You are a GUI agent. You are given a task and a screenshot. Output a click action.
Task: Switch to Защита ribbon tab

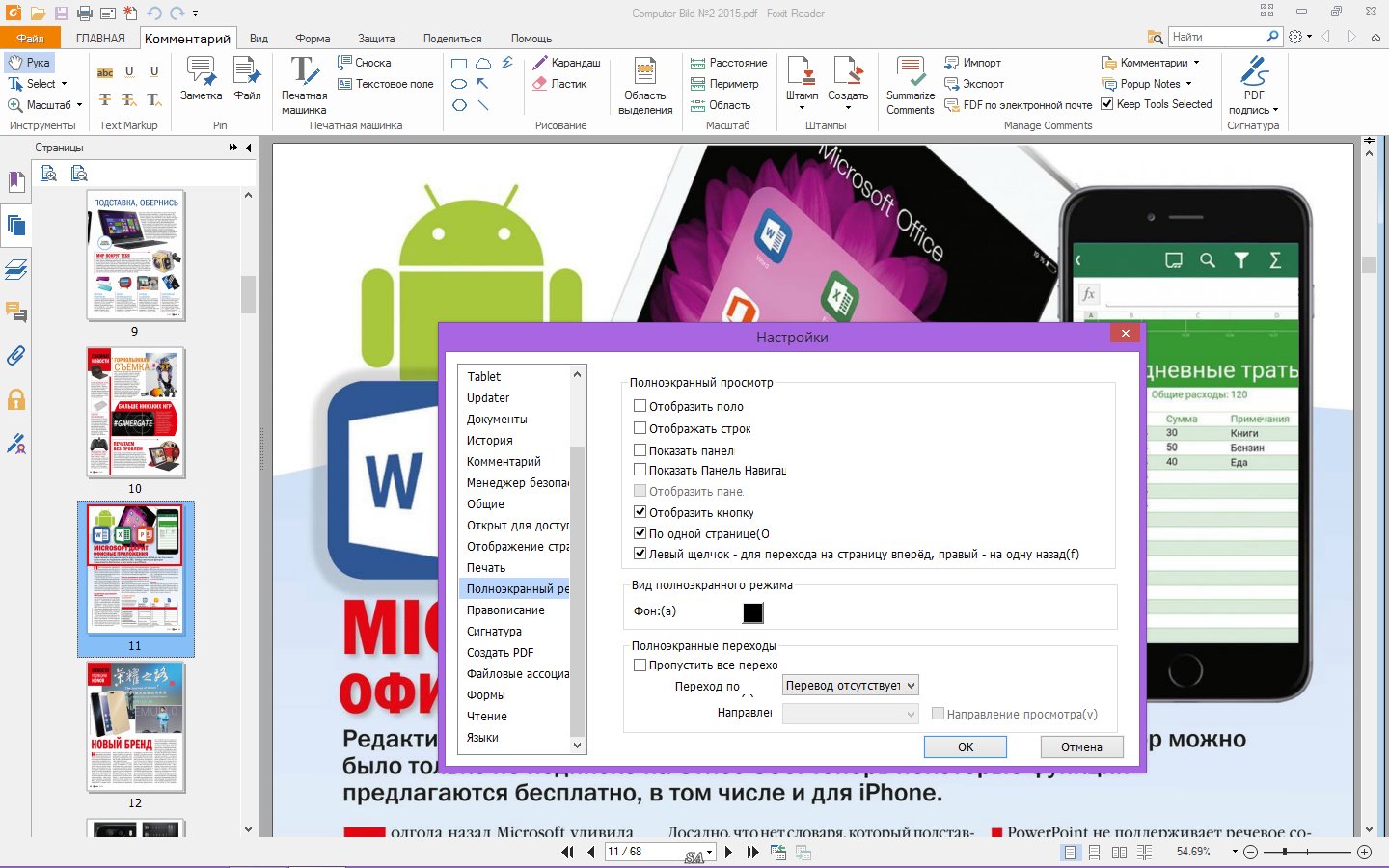[x=376, y=39]
